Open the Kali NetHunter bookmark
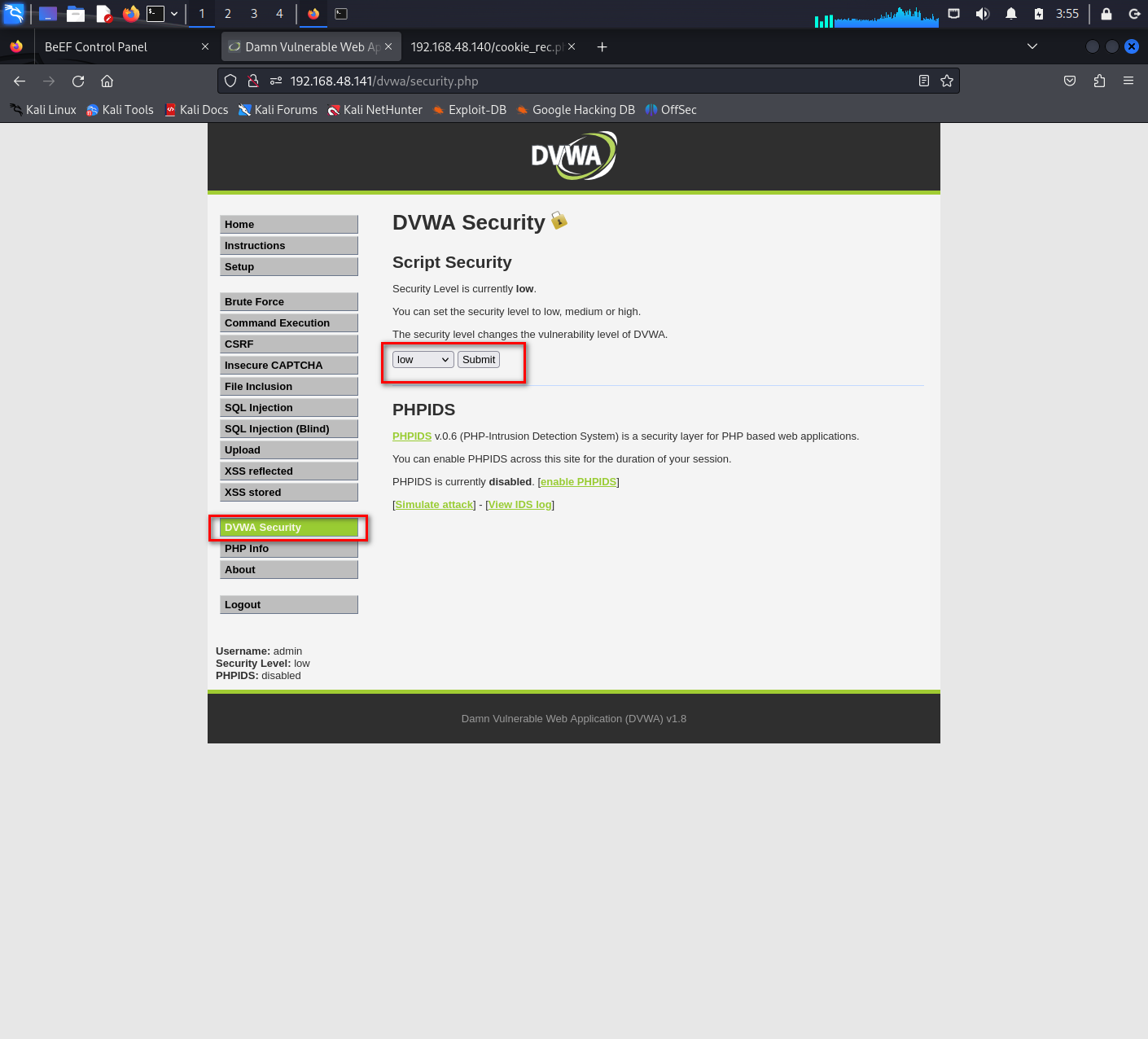Viewport: 1148px width, 1039px height. (x=375, y=110)
